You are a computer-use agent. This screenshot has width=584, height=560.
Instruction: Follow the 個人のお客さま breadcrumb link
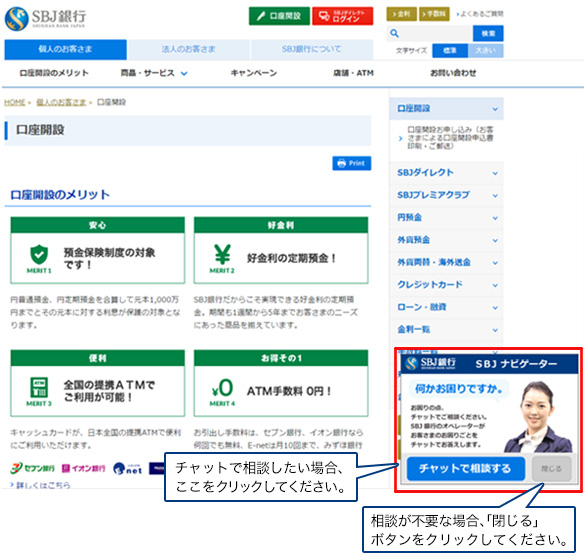(61, 102)
